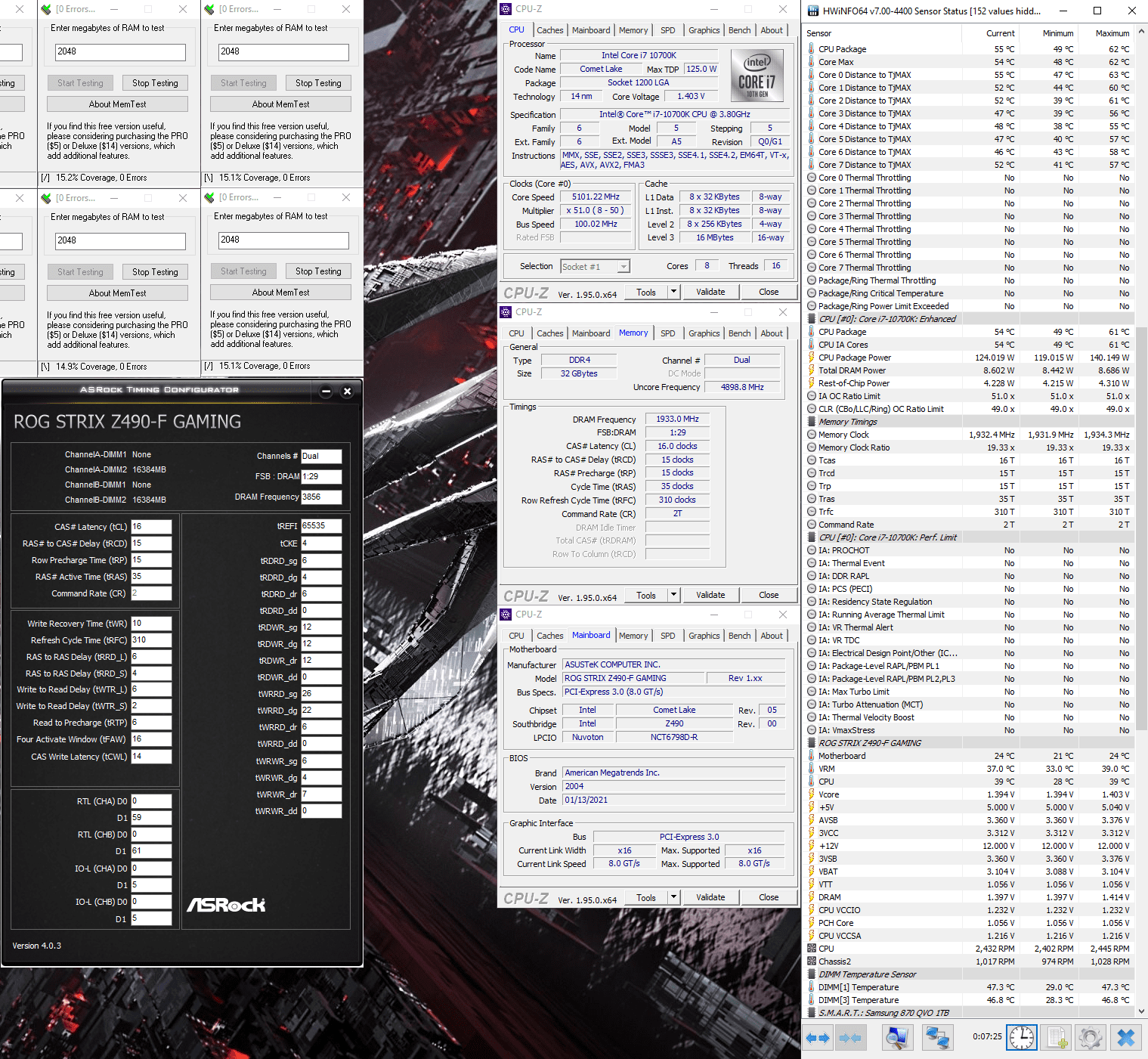Click Close in the CPU-Z Memory window
This screenshot has height=1059, width=1148.
769,595
